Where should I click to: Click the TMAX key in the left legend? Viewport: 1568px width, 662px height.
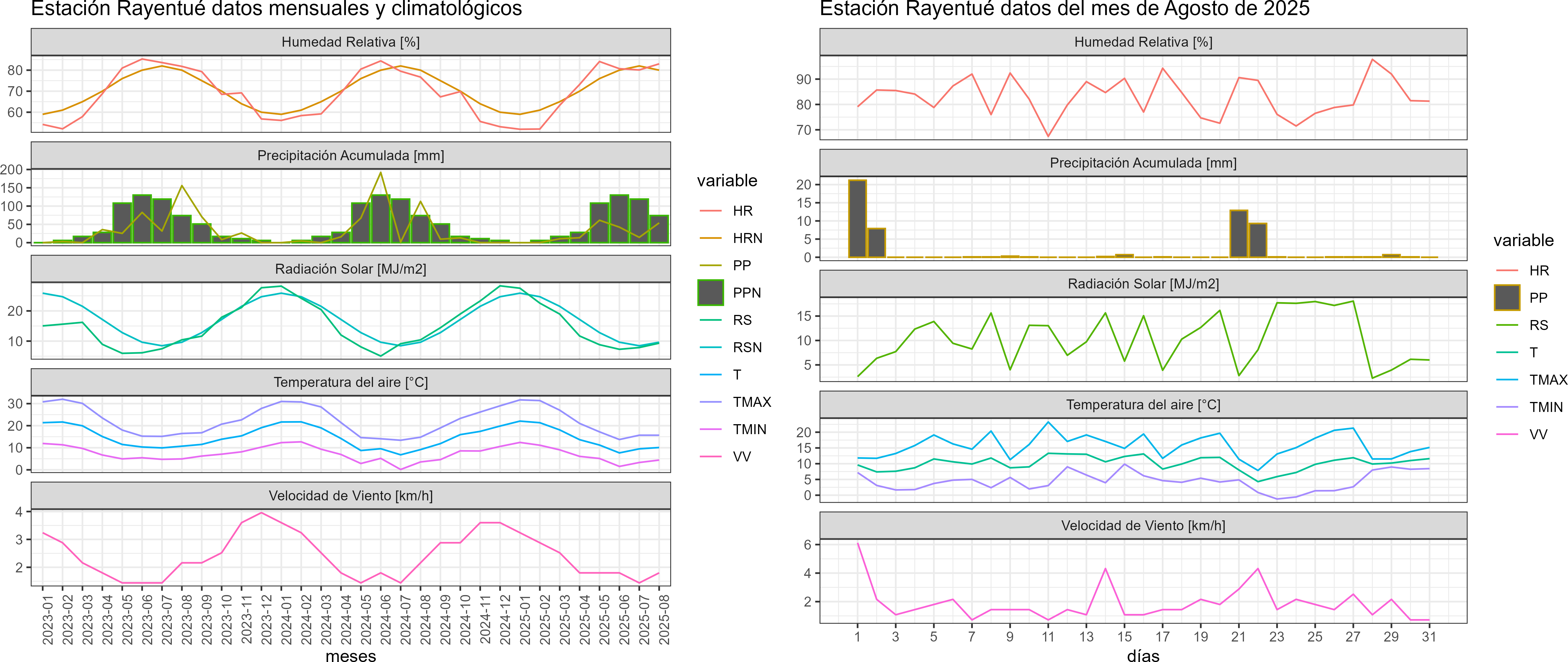click(x=710, y=402)
